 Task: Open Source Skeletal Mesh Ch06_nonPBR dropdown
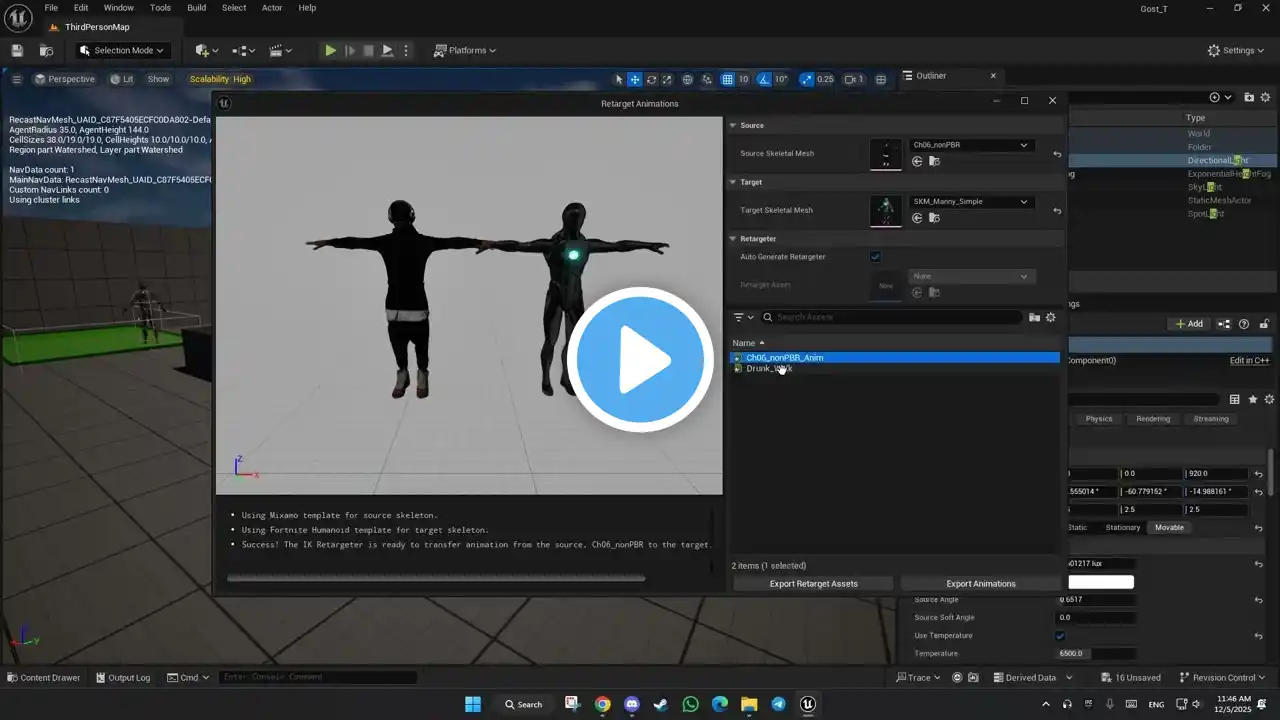pyautogui.click(x=970, y=145)
